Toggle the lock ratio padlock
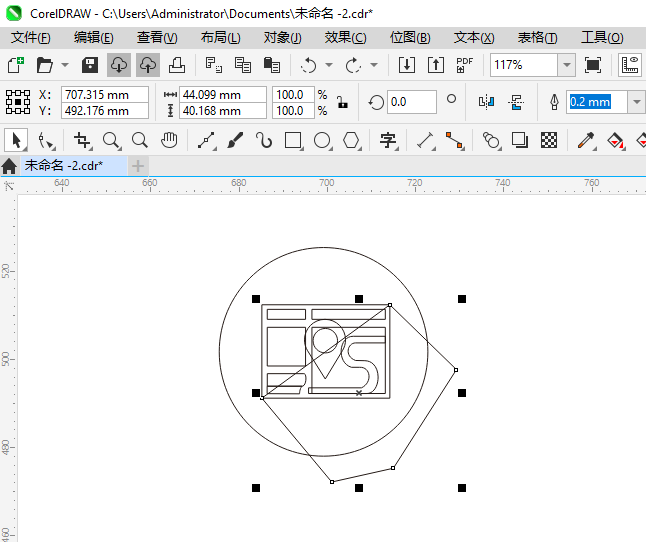This screenshot has height=542, width=646. [x=342, y=102]
